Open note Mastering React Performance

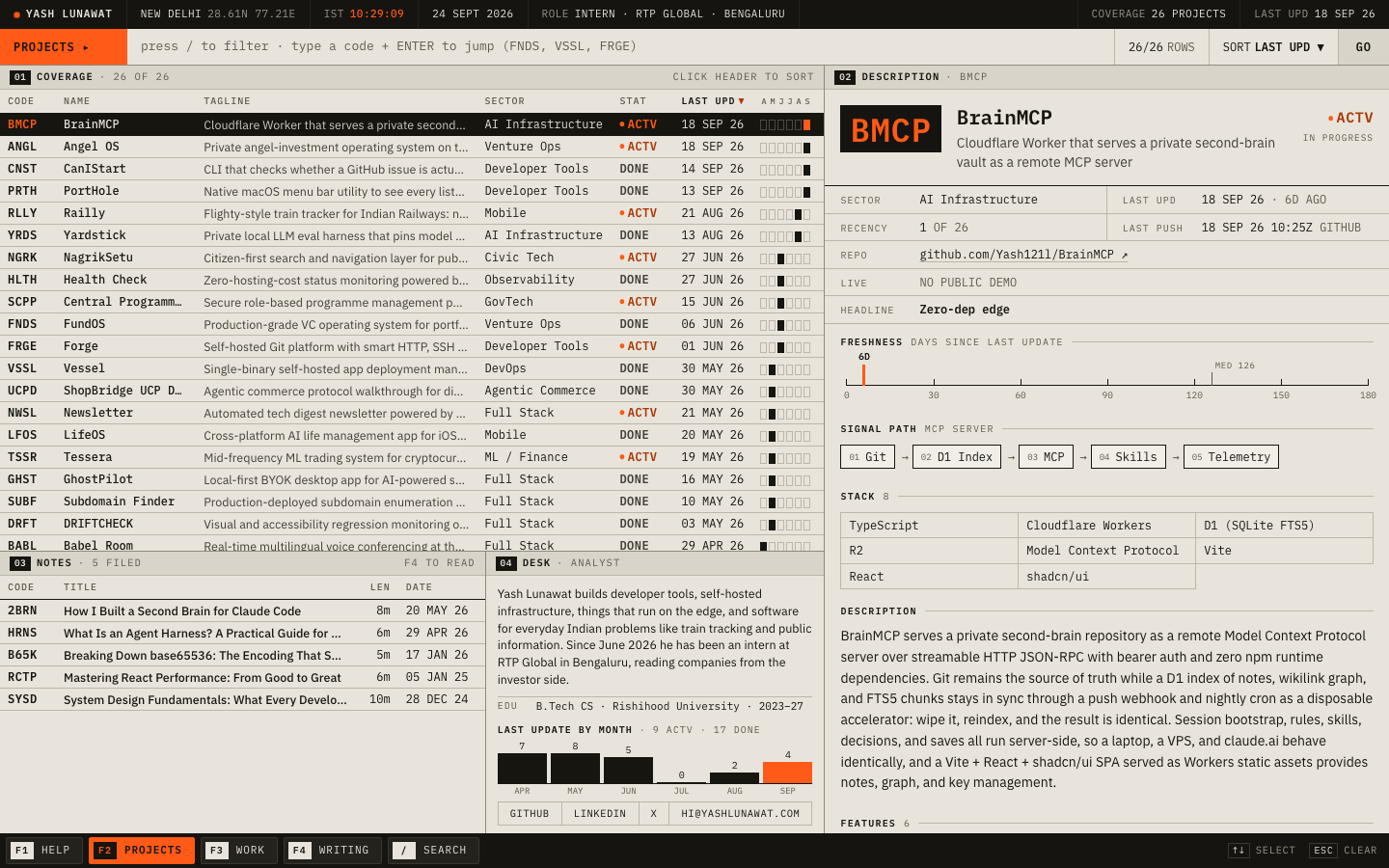[242, 677]
